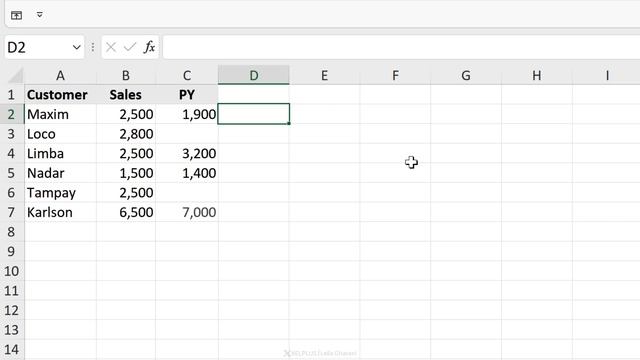This screenshot has height=360, width=640.
Task: Select column G header
Action: point(466,76)
